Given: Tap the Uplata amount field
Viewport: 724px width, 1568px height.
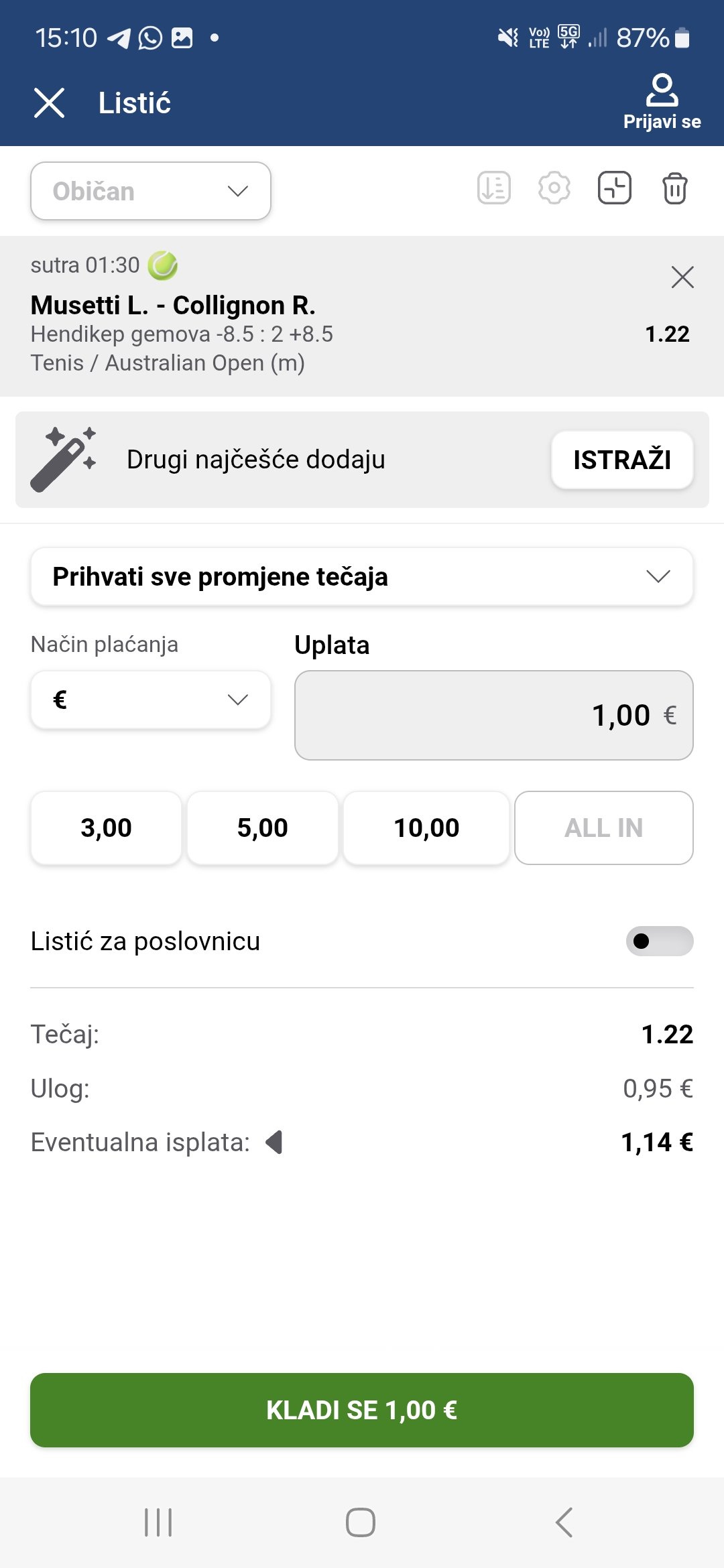Looking at the screenshot, I should pyautogui.click(x=493, y=715).
